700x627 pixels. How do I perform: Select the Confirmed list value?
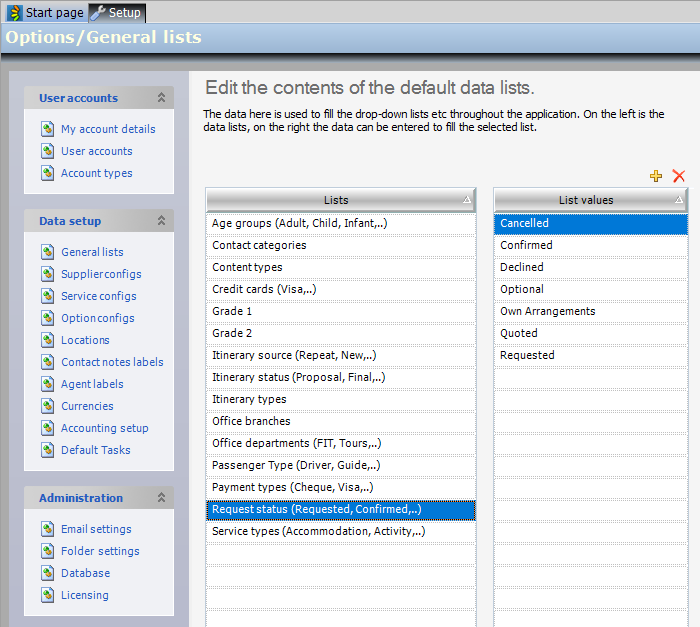pos(526,245)
